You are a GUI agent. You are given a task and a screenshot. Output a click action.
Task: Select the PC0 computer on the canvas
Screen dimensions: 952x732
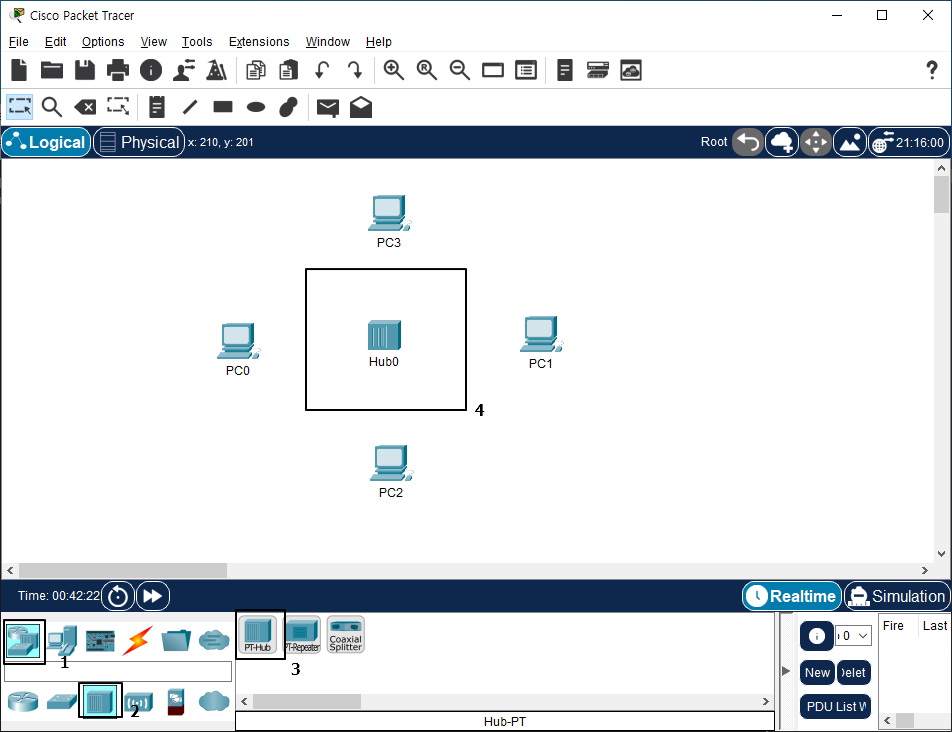(x=238, y=341)
